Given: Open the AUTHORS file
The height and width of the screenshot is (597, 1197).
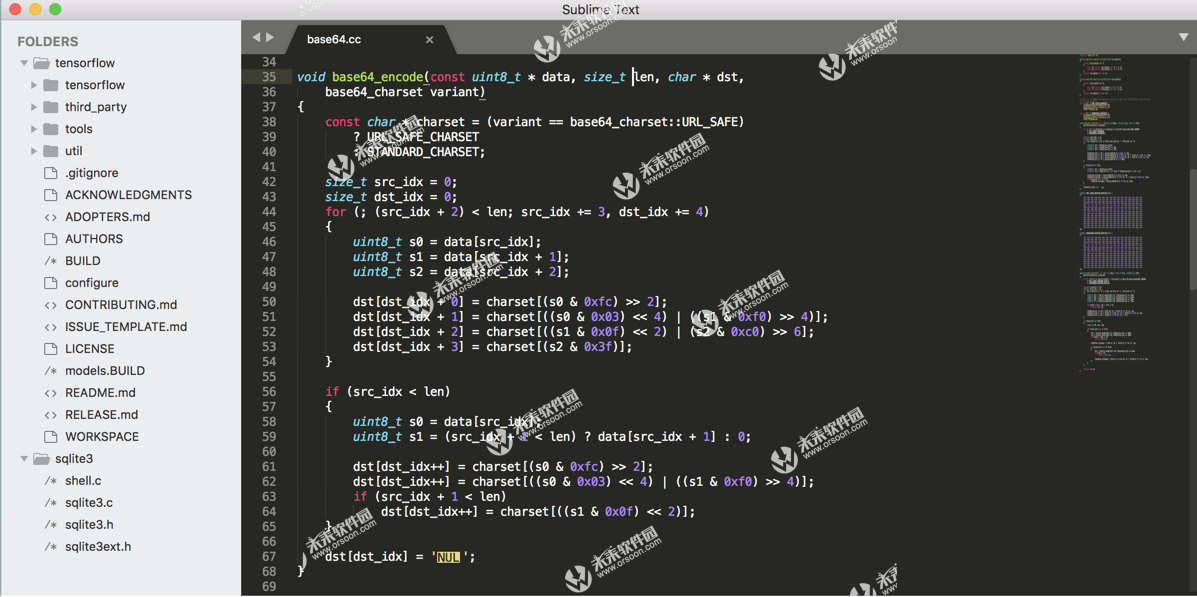Looking at the screenshot, I should (x=94, y=239).
